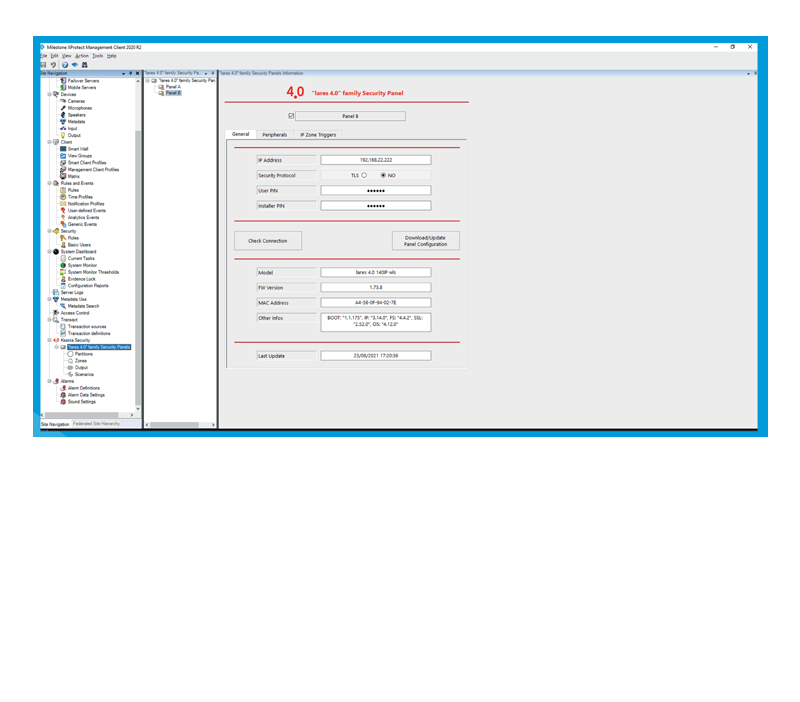Image resolution: width=800 pixels, height=702 pixels.
Task: Click the Notification Profiles envelope icon
Action: coord(63,204)
